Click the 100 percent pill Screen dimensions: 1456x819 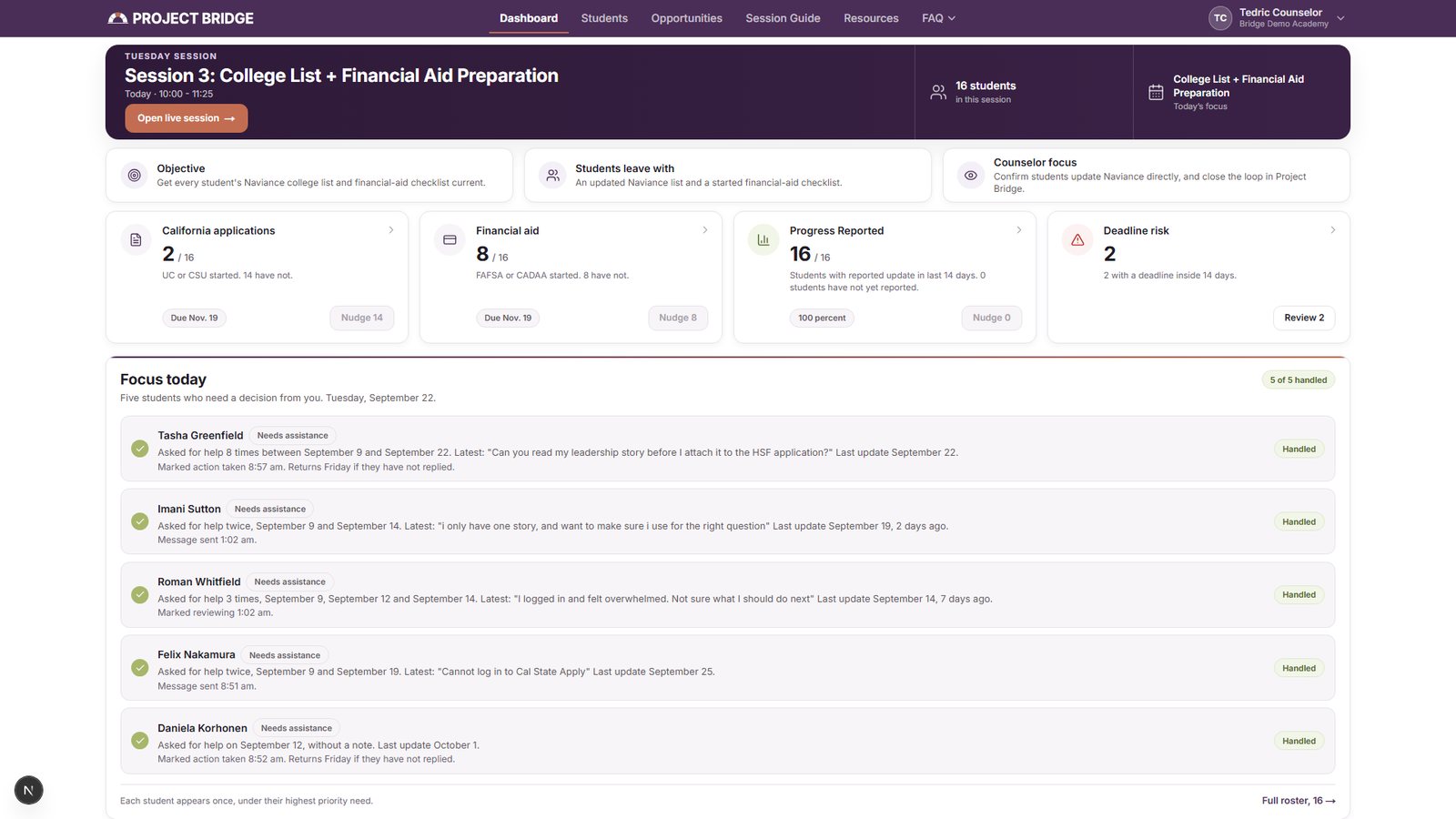(x=822, y=318)
